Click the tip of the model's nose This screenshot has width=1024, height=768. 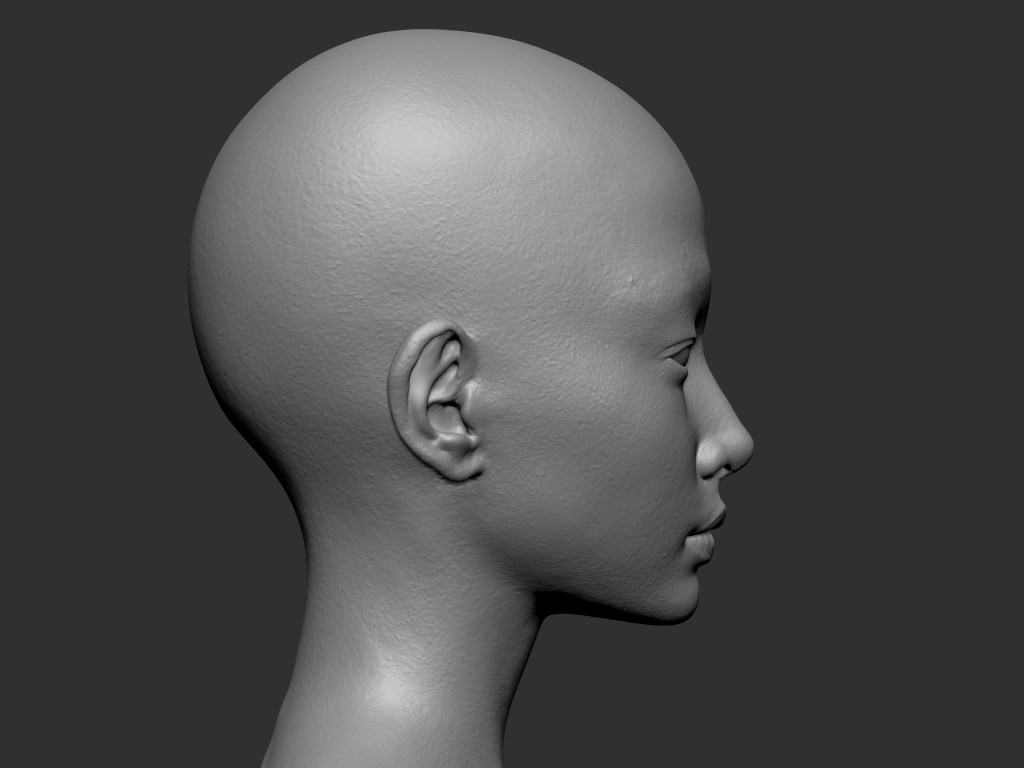pyautogui.click(x=745, y=447)
